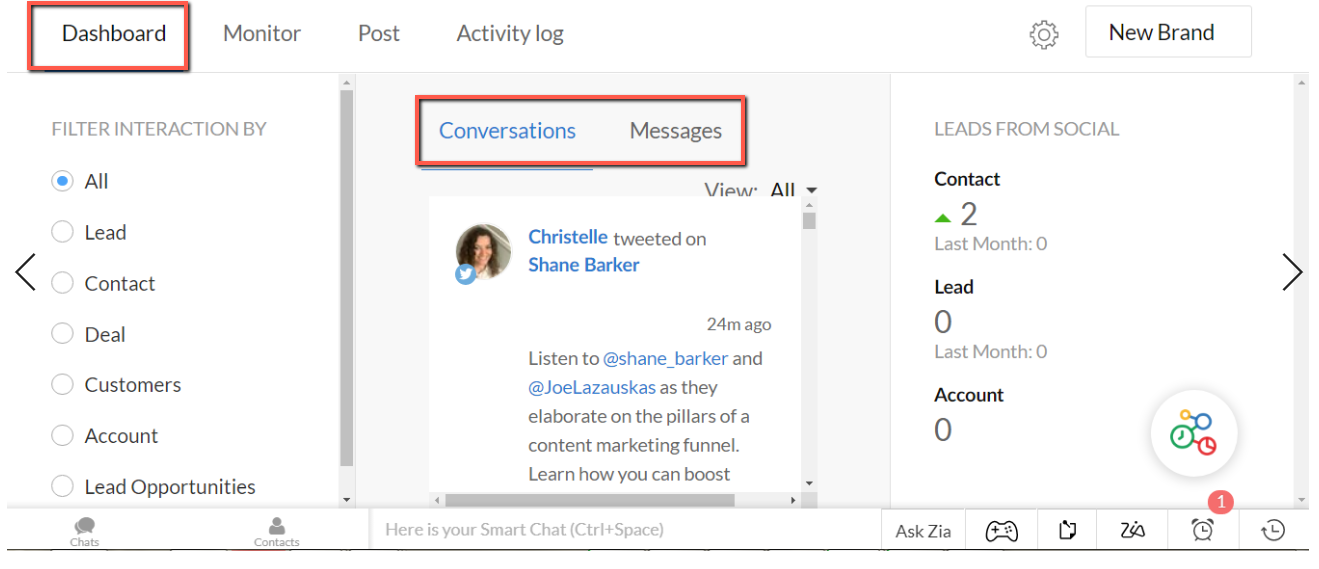Viewport: 1319px width, 569px height.
Task: Click the @shane_barker mention link
Action: (666, 358)
